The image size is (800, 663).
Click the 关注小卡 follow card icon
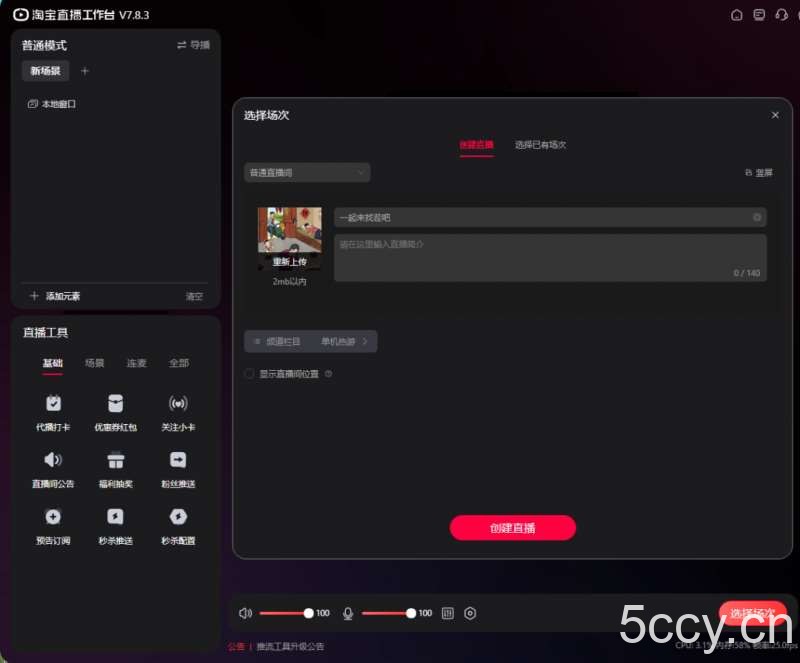178,404
